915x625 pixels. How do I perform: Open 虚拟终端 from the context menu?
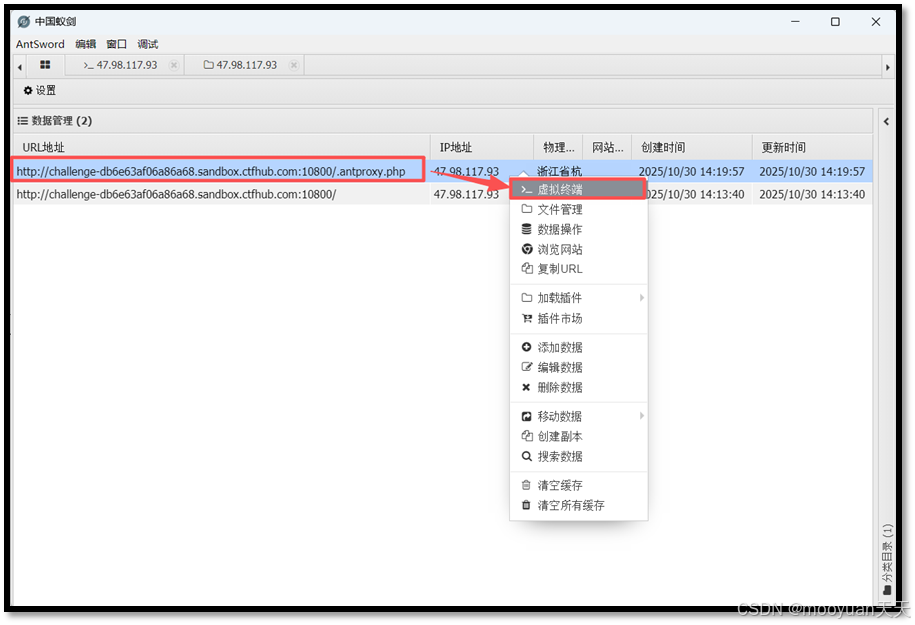point(578,190)
